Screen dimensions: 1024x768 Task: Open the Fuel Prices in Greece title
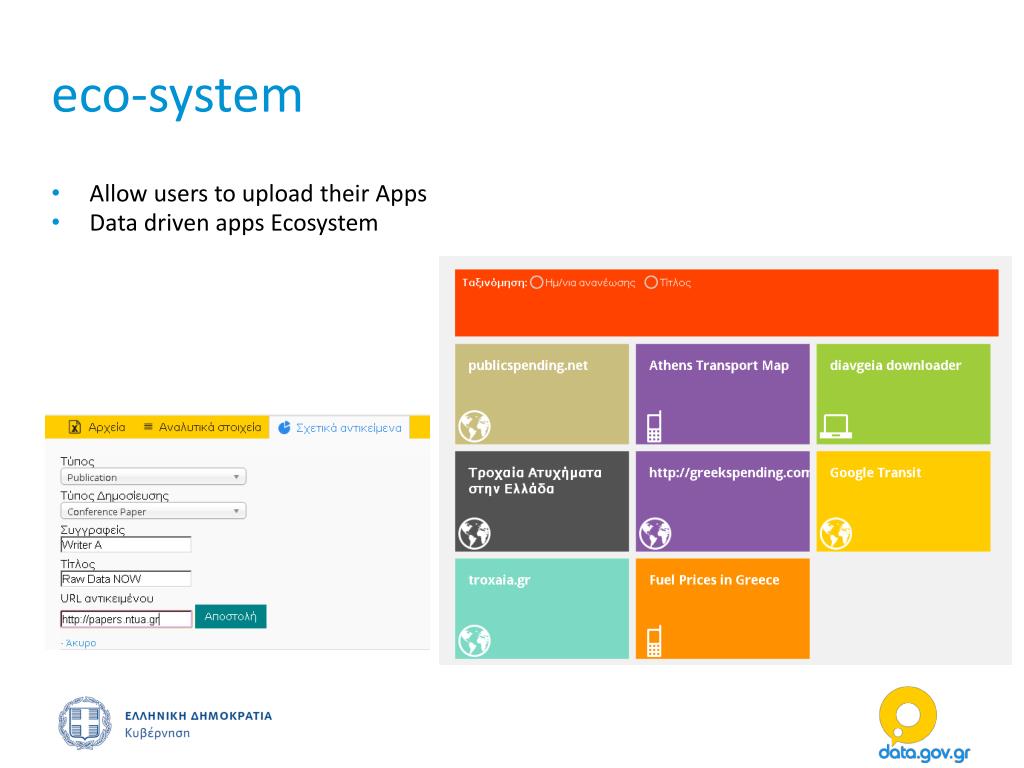(x=714, y=580)
